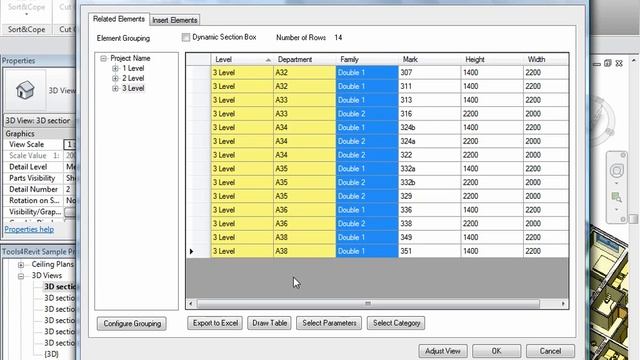Click the 3D View: 3D section type selector
The image size is (640, 360).
click(40, 121)
